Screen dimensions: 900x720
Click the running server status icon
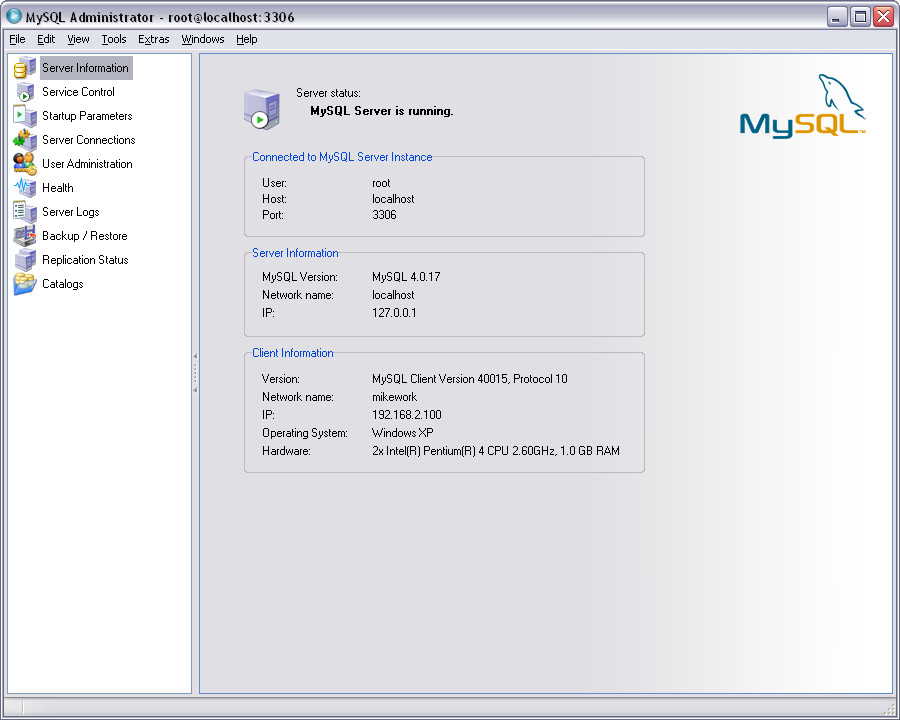point(262,109)
